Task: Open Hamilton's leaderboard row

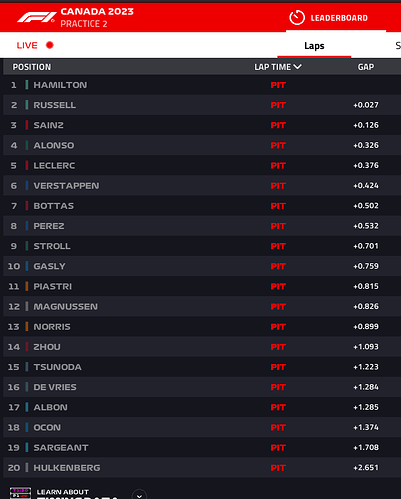Action: [202, 85]
